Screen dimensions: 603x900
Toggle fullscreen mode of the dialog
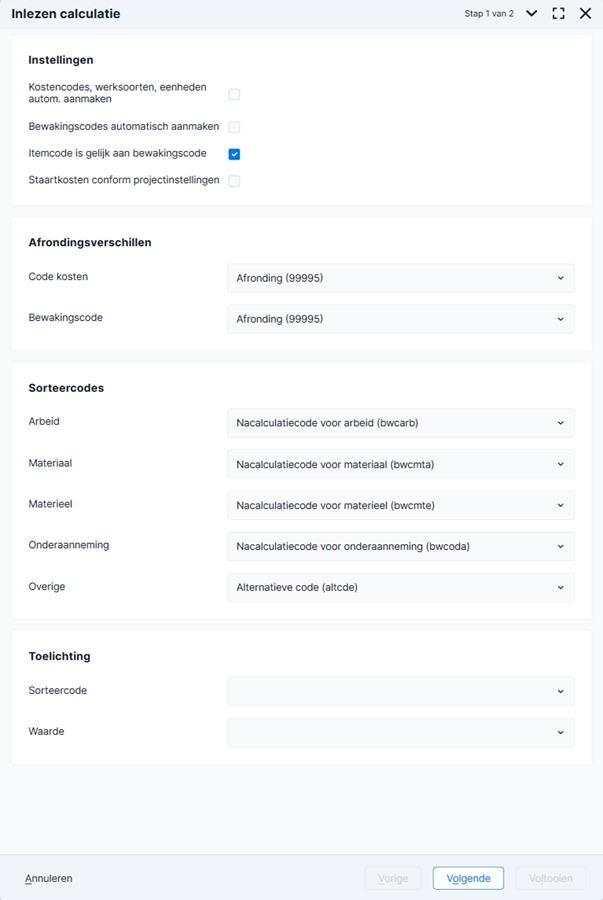coord(558,13)
